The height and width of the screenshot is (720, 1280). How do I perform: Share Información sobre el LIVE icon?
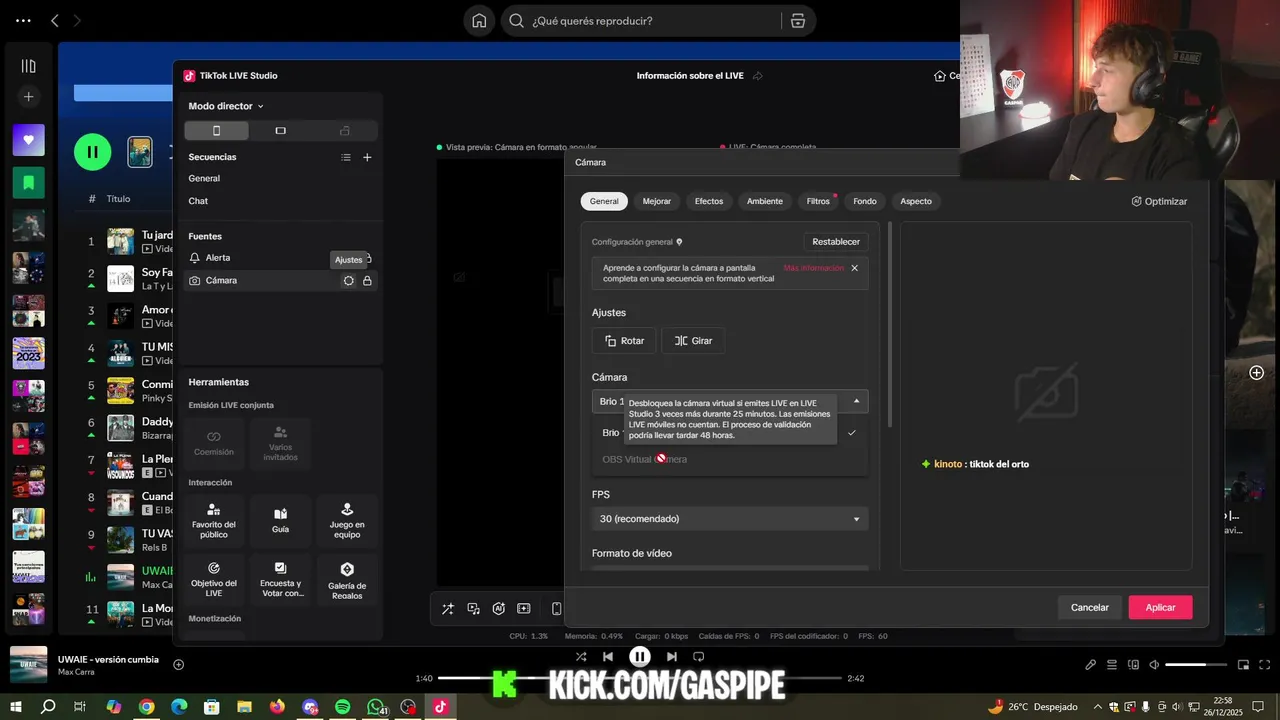click(757, 76)
